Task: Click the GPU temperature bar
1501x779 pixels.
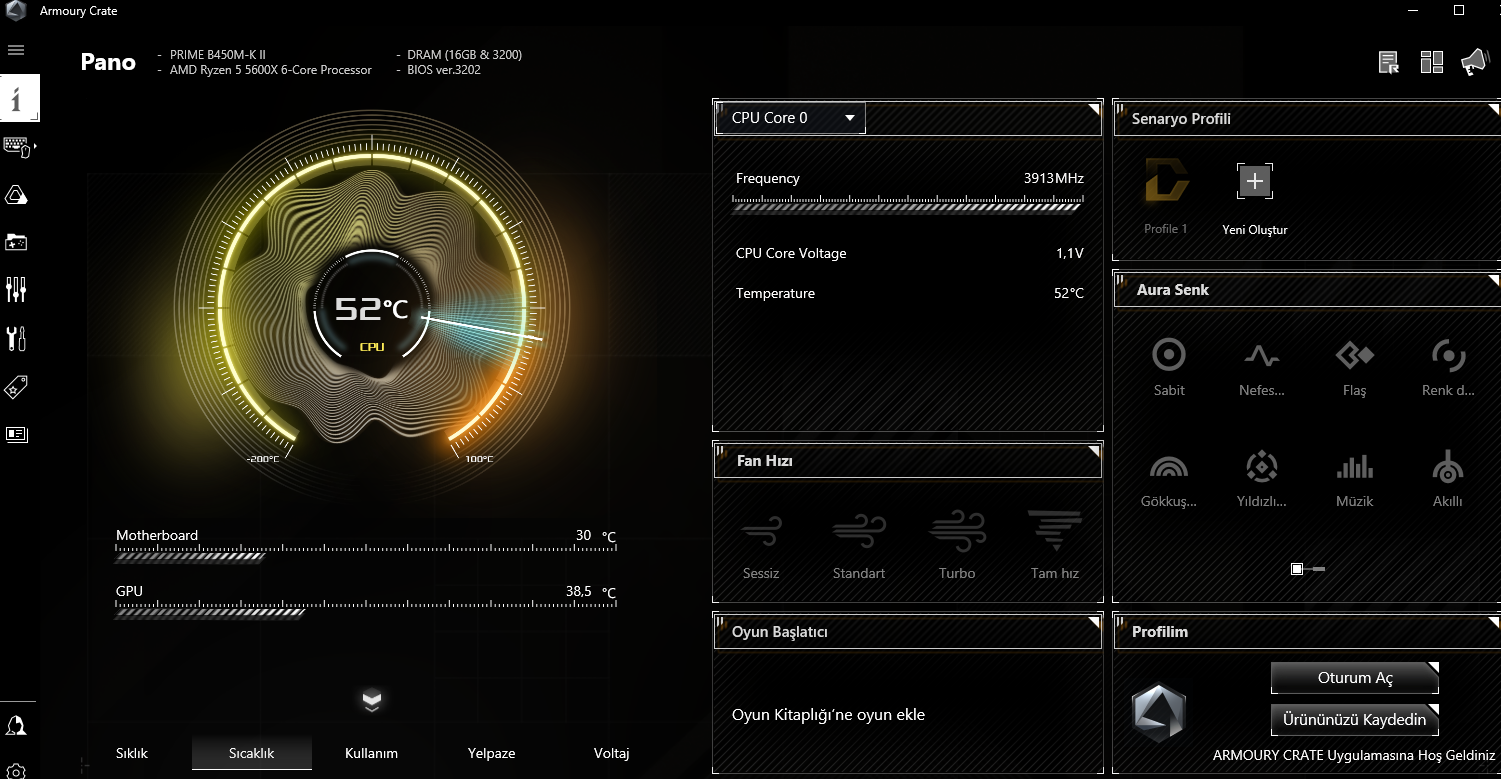Action: click(365, 609)
